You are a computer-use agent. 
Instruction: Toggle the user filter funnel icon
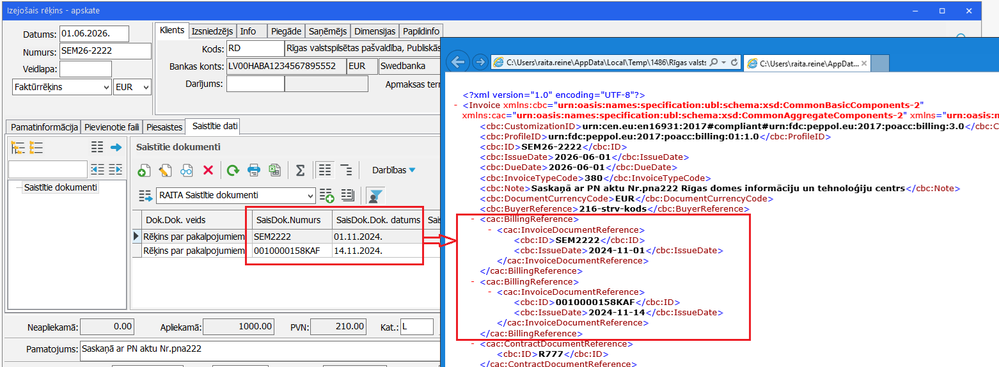tap(376, 195)
